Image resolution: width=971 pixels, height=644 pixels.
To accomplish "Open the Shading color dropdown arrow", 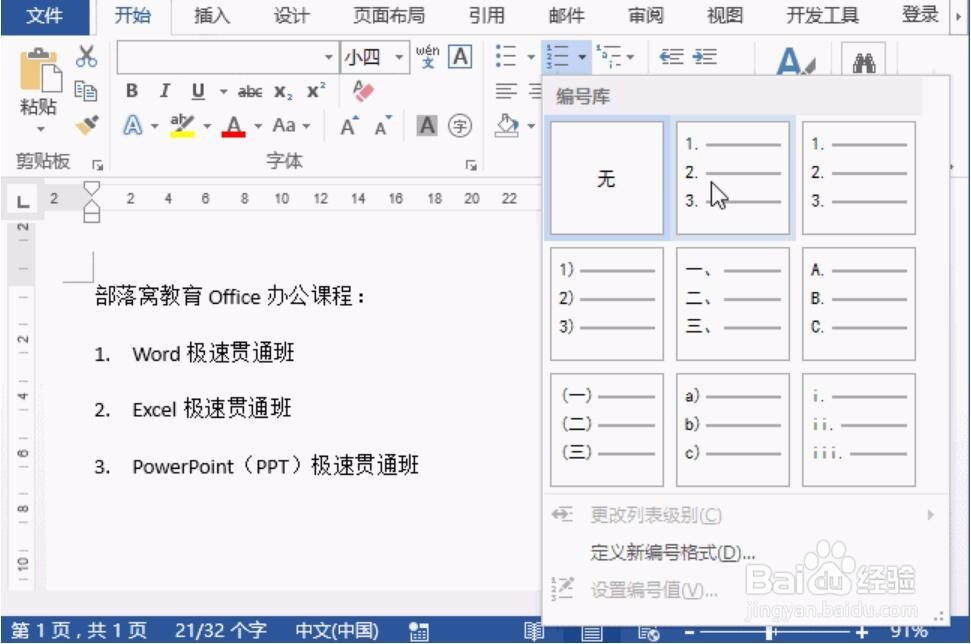I will click(x=531, y=126).
